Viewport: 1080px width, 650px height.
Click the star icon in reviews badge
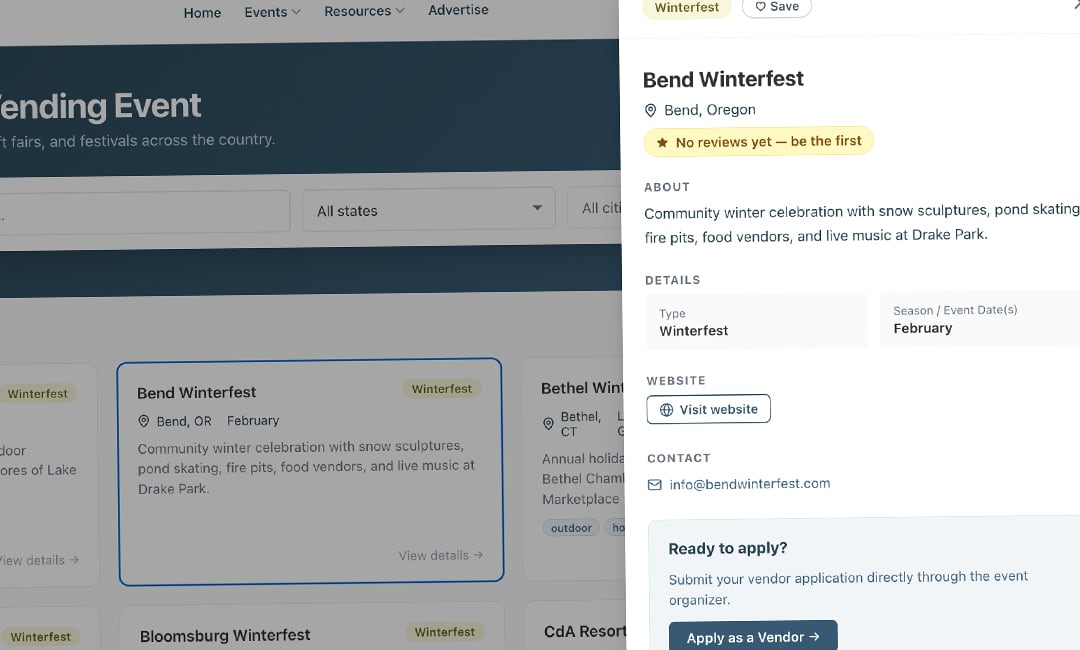point(662,143)
